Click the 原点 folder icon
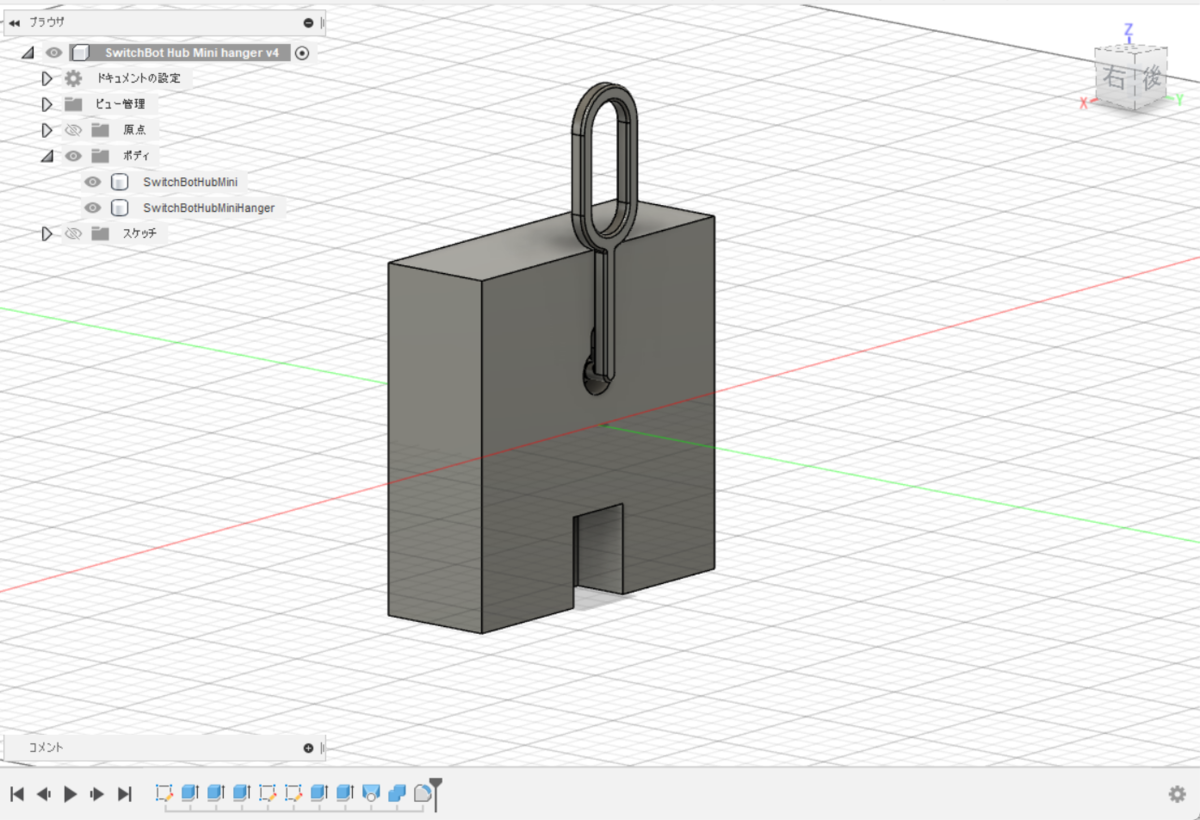This screenshot has width=1200, height=820. (x=99, y=130)
